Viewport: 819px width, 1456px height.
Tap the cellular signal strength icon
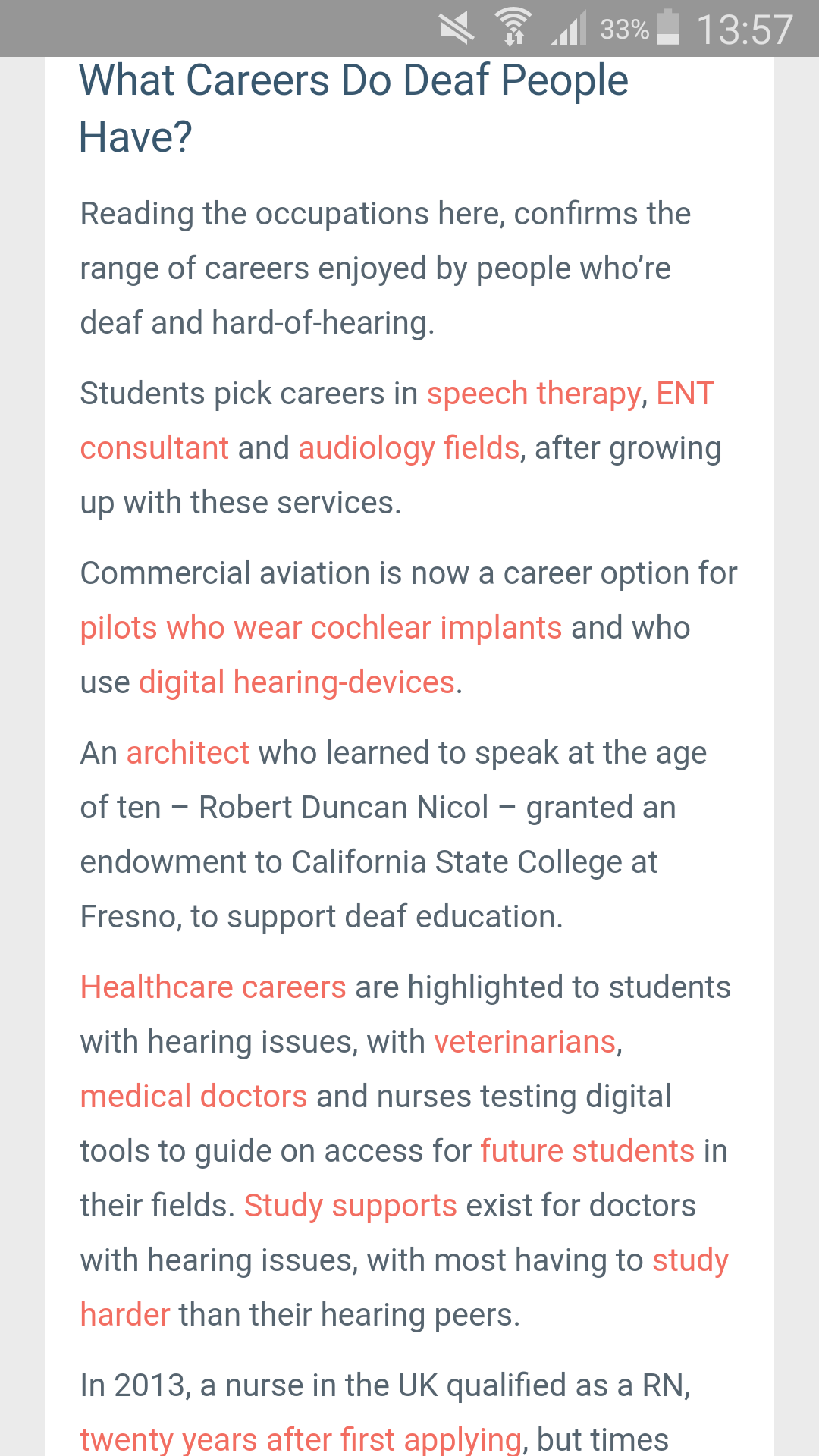(x=568, y=29)
